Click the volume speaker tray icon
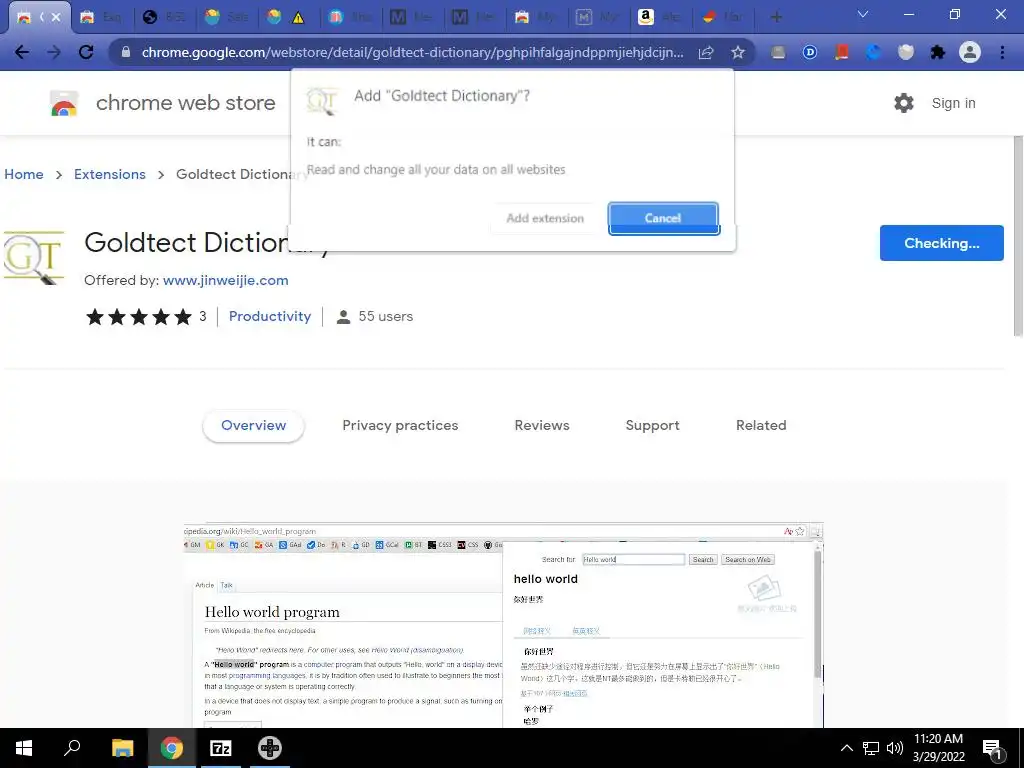Viewport: 1024px width, 768px height. [x=895, y=748]
